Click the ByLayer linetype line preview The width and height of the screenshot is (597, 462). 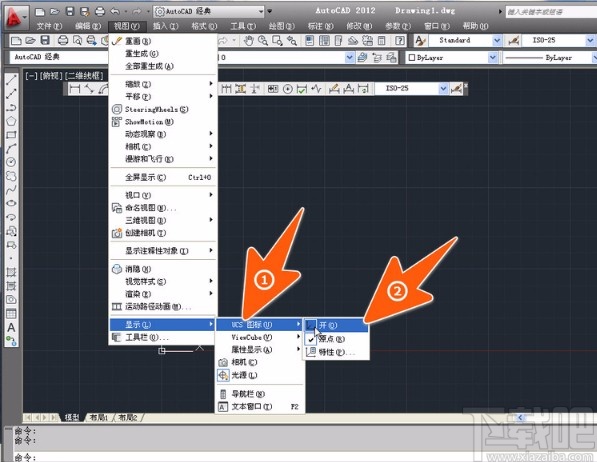pyautogui.click(x=524, y=58)
